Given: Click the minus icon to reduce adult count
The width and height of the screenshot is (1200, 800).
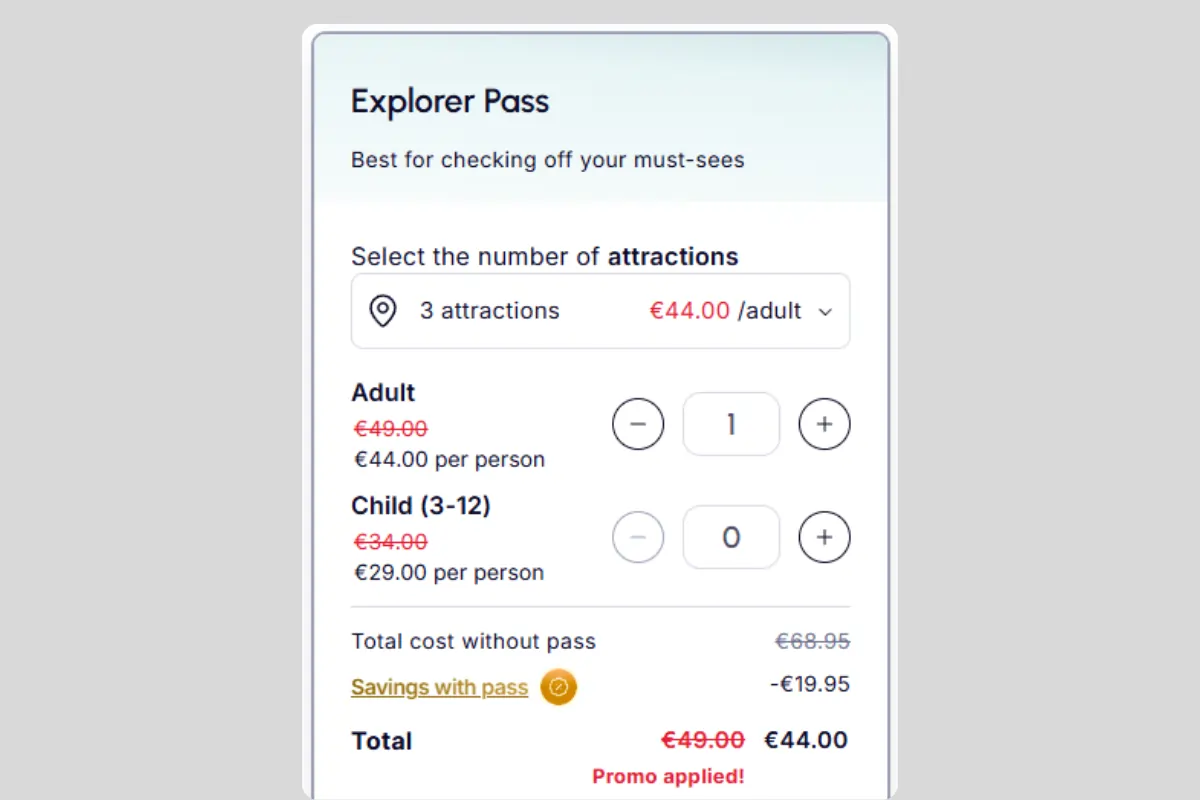Looking at the screenshot, I should click(x=638, y=424).
